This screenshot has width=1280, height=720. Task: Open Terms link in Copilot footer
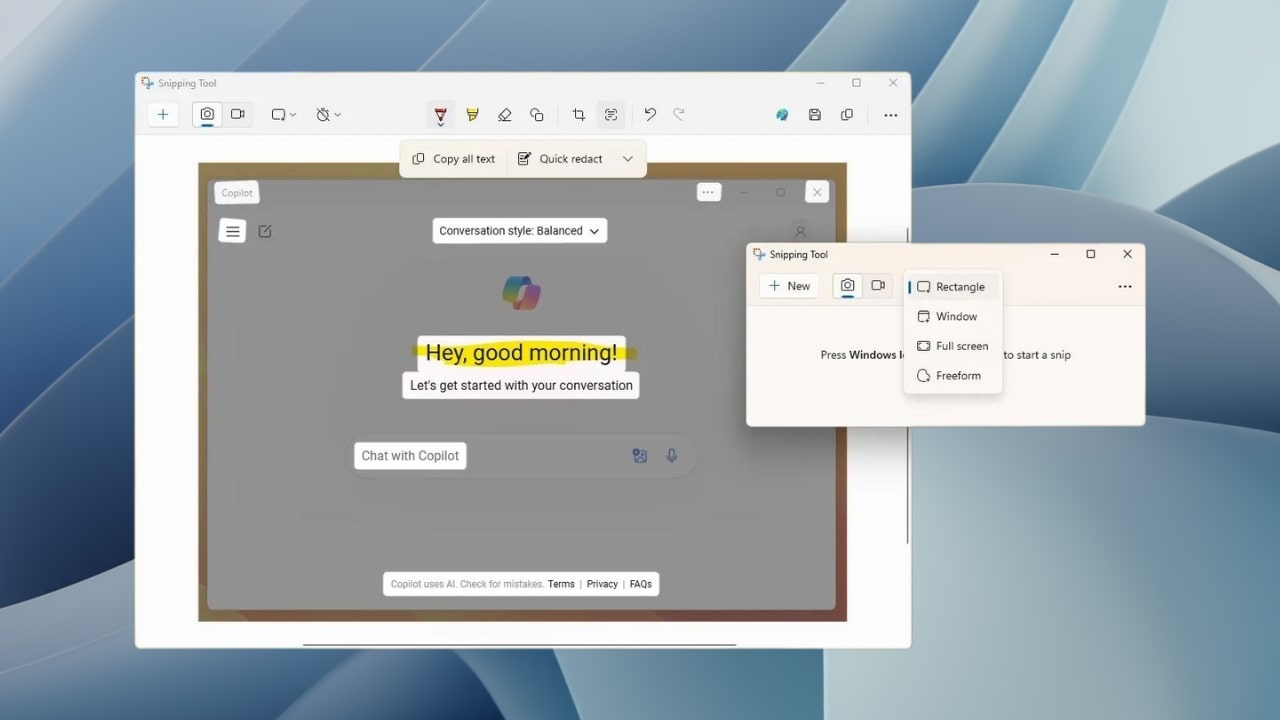click(561, 584)
